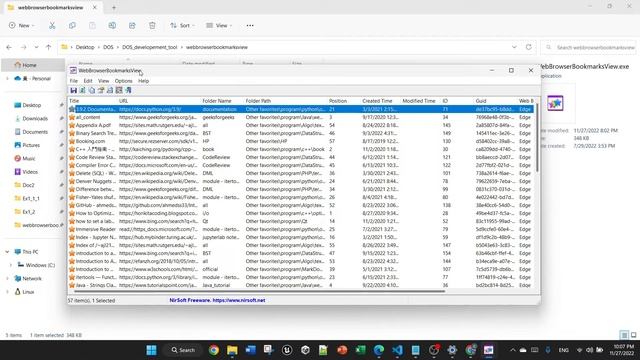Expand the Network tree node
This screenshot has height=360, width=640.
[7, 278]
